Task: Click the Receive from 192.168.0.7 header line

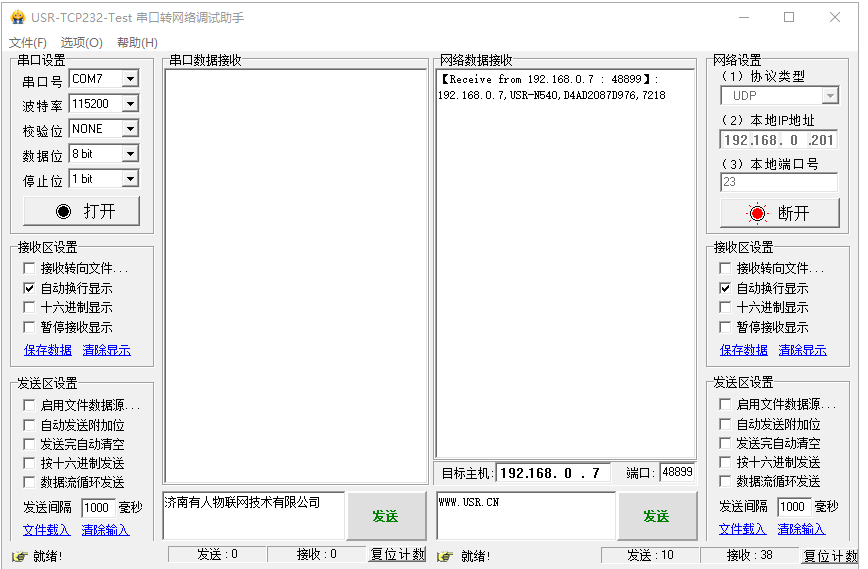Action: tap(549, 79)
